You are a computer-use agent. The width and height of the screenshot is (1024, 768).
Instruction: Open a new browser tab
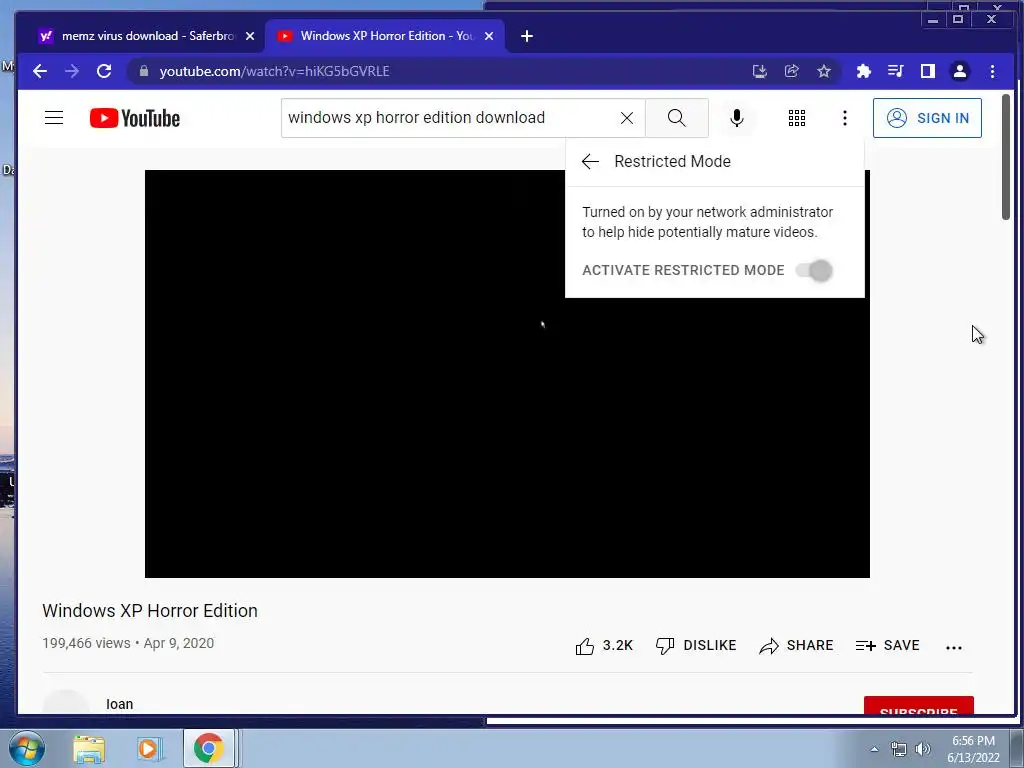click(x=527, y=37)
